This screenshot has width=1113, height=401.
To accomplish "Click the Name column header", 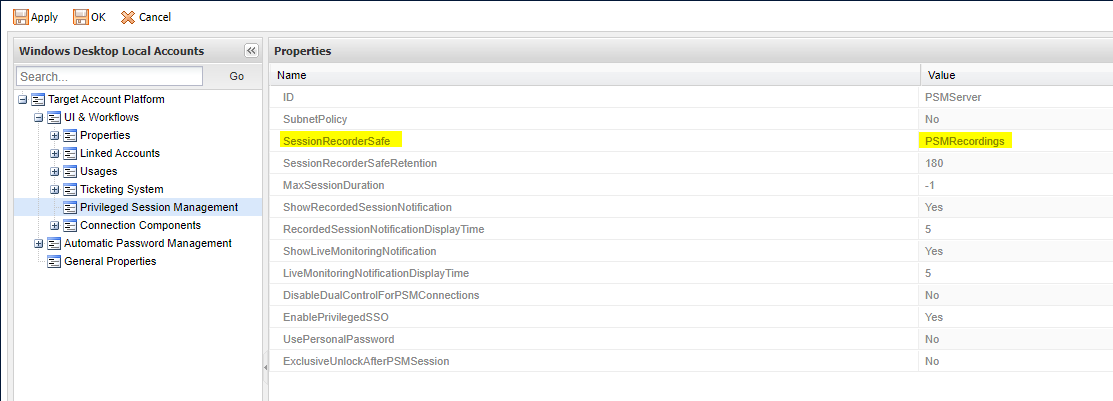I will (292, 75).
